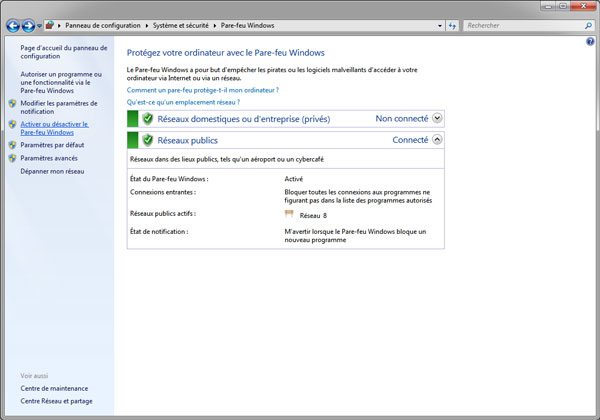Image resolution: width=600 pixels, height=420 pixels.
Task: Click 'Pare-feu Windows' breadcrumb segment
Action: pyautogui.click(x=248, y=25)
